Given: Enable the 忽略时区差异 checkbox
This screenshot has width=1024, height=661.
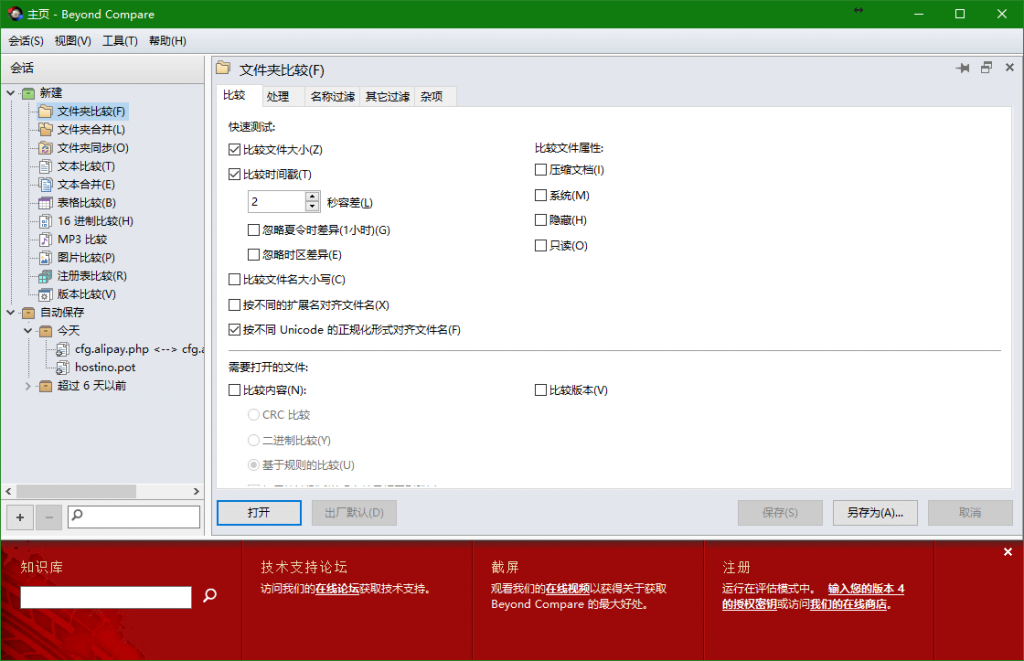Looking at the screenshot, I should tap(254, 255).
